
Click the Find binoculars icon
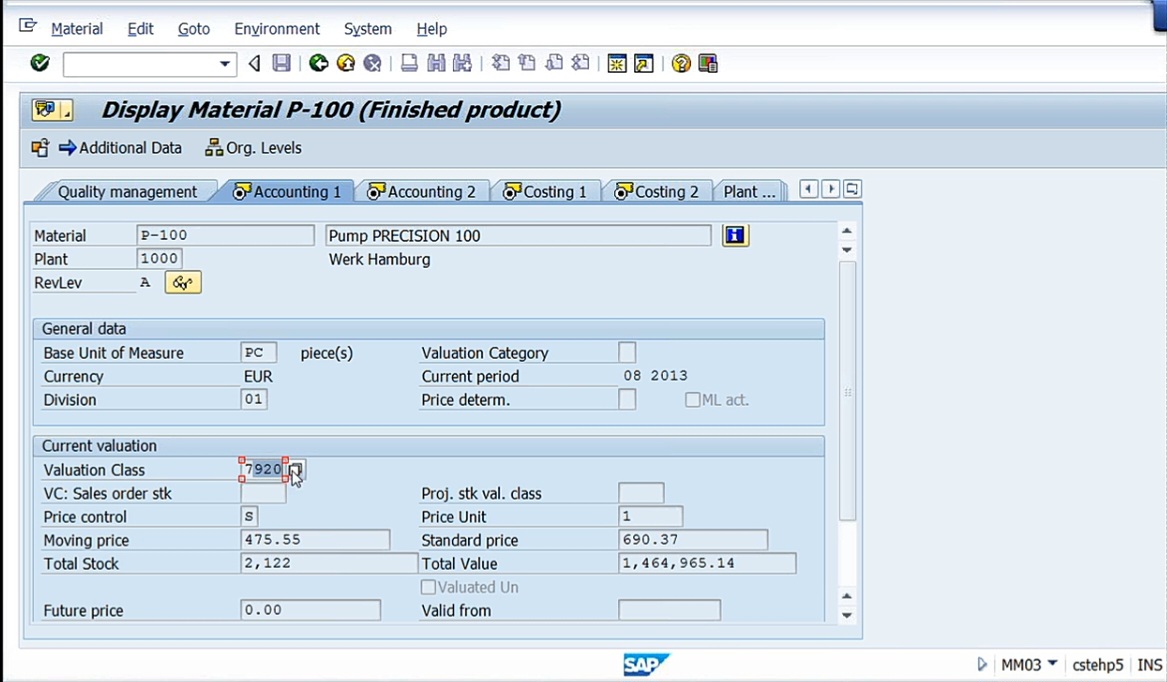click(x=436, y=63)
